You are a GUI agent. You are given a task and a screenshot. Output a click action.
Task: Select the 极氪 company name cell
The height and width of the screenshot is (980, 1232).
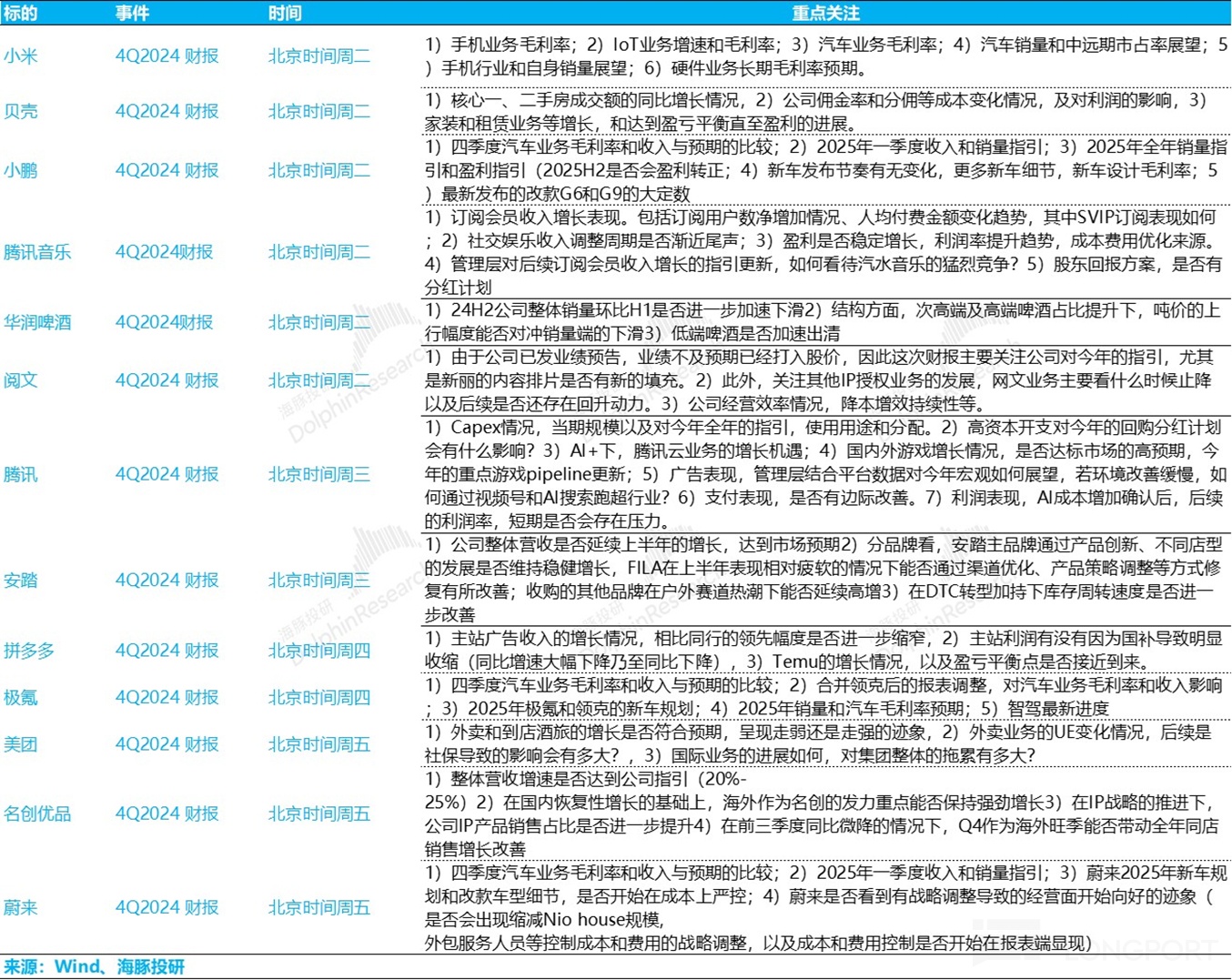click(21, 697)
